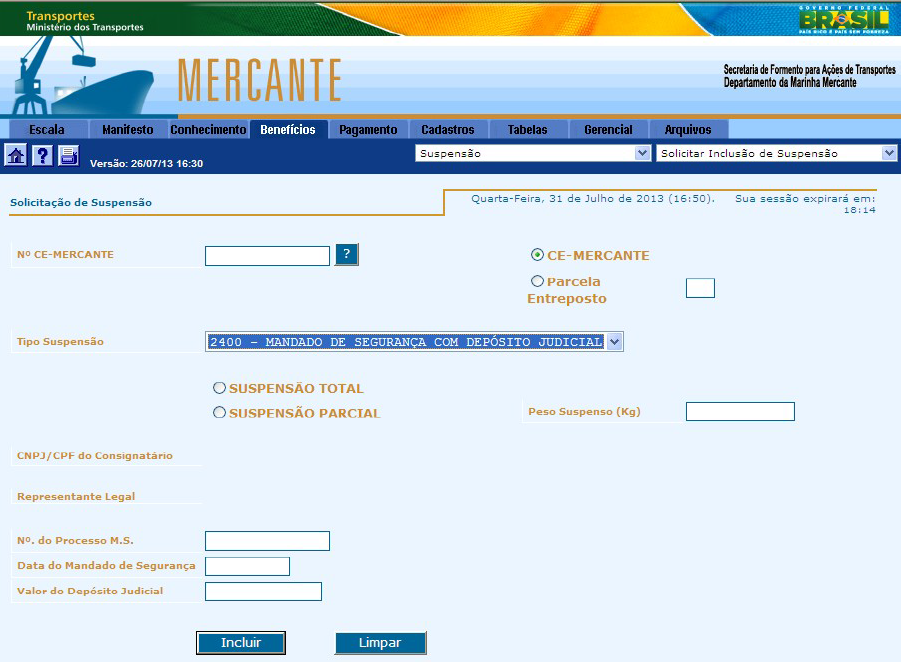
Task: Click the Nº. do Processo M.S. field
Action: pyautogui.click(x=267, y=541)
